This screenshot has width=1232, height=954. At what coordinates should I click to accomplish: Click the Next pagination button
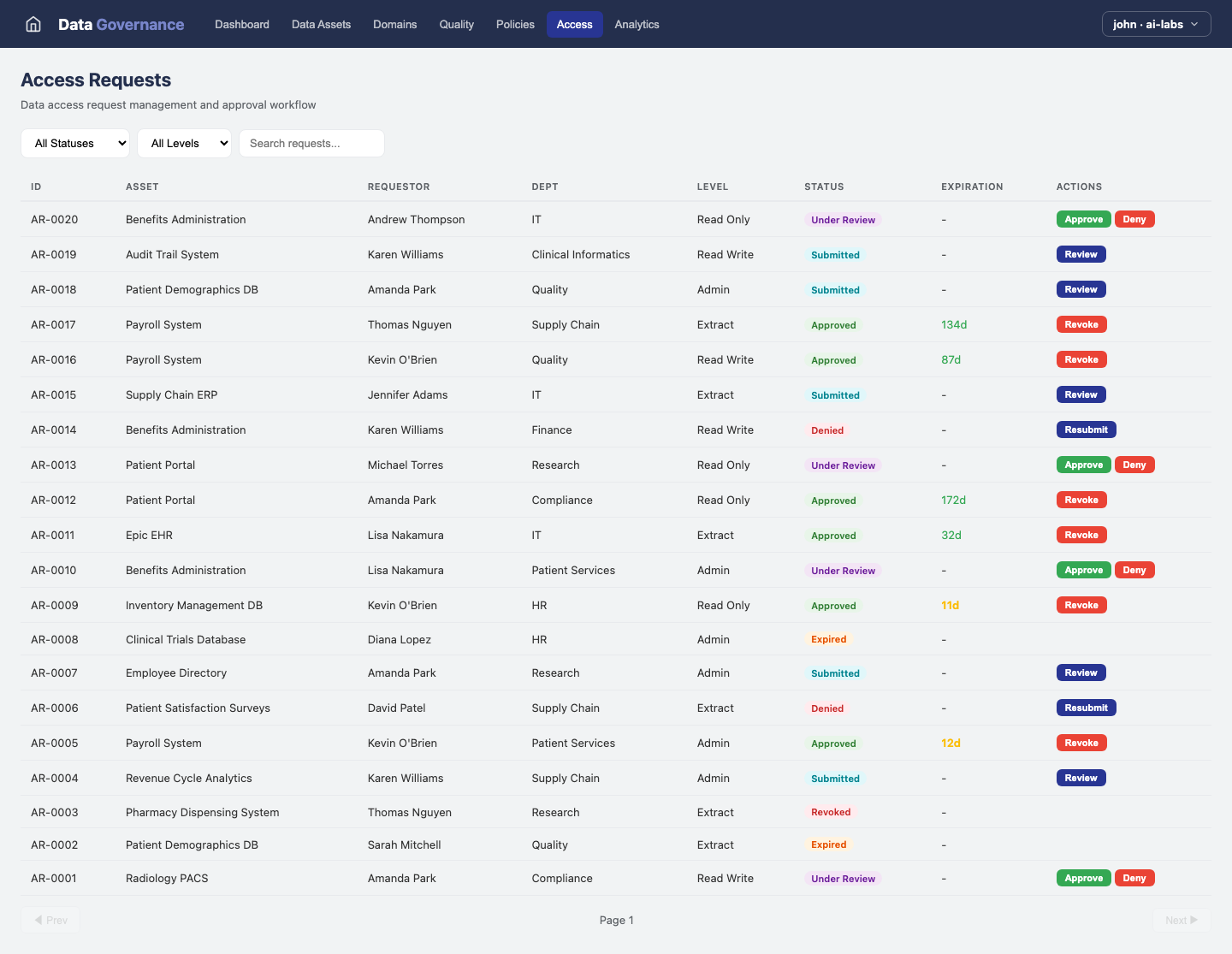1181,920
